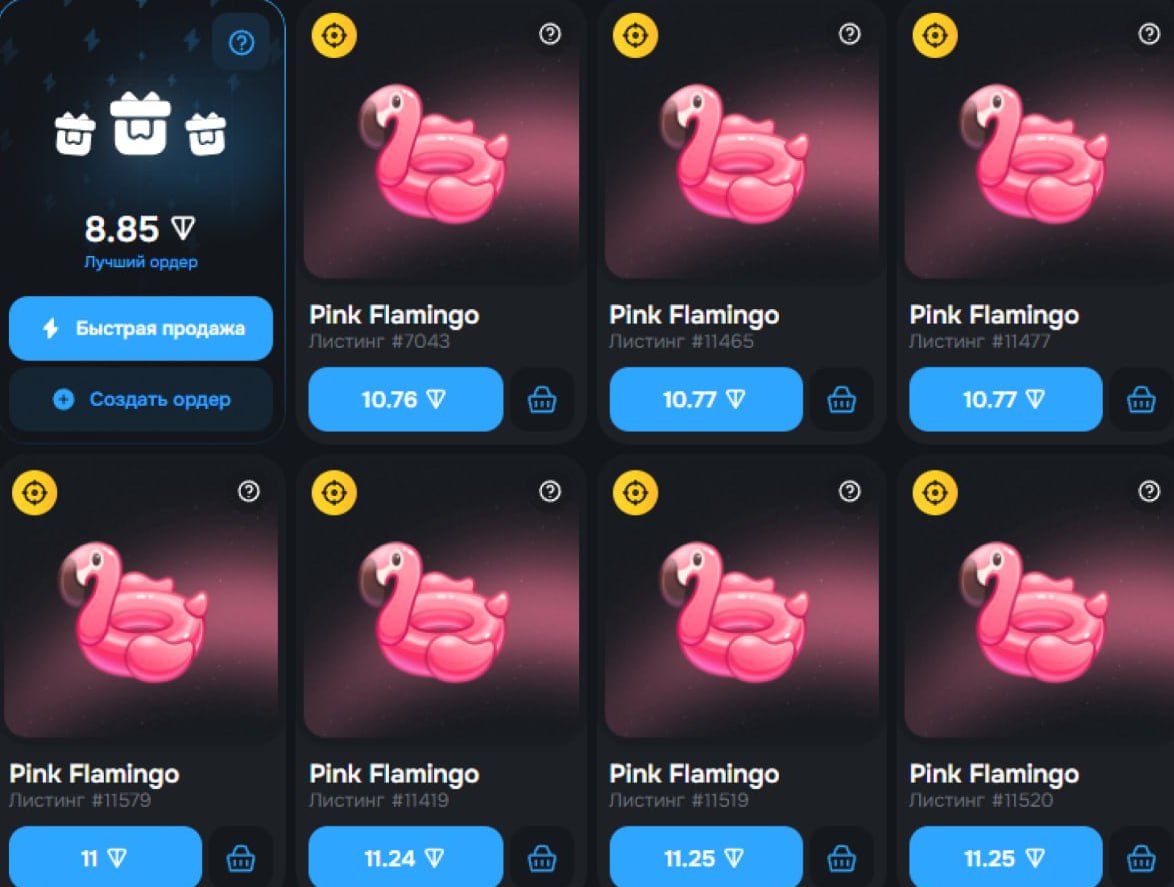1174x887 pixels.
Task: Open the question mark info on listing #11519
Action: pyautogui.click(x=850, y=491)
